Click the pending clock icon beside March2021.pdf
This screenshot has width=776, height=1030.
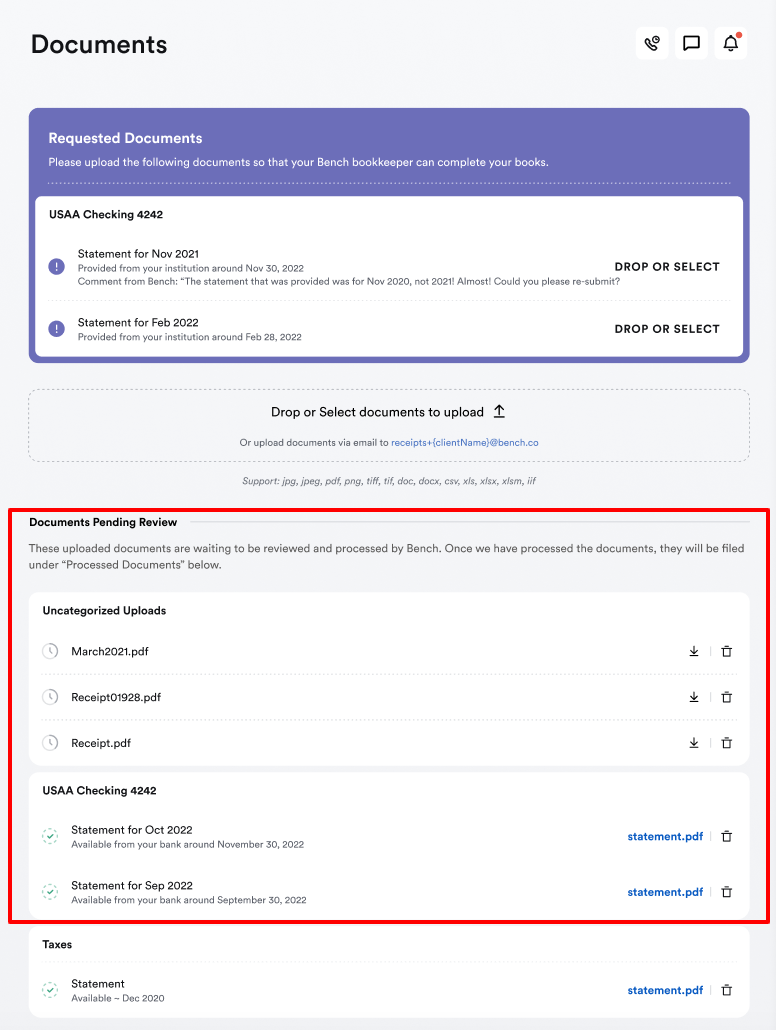click(x=50, y=651)
